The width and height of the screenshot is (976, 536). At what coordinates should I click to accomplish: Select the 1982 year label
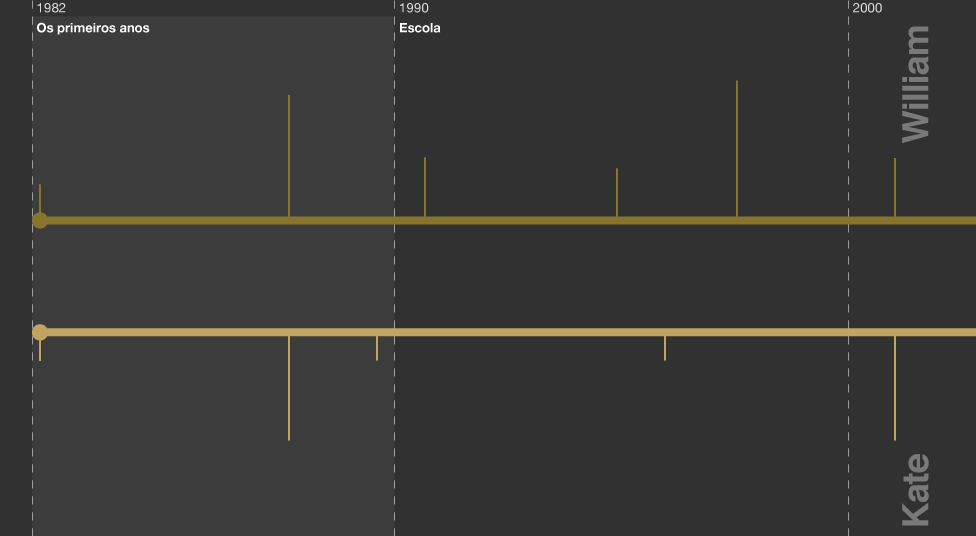(x=51, y=8)
